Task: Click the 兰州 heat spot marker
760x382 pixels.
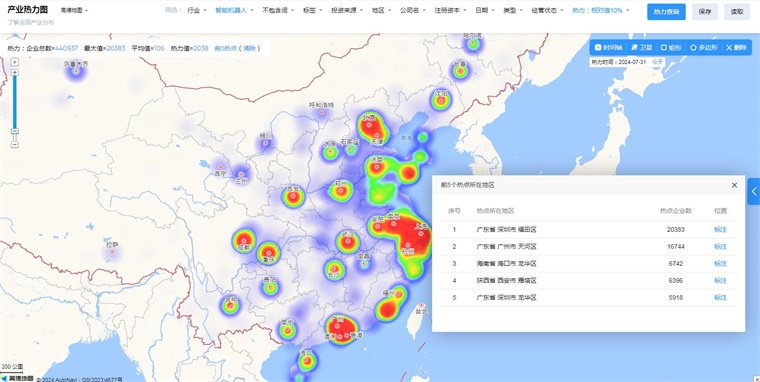Action: coord(241,174)
